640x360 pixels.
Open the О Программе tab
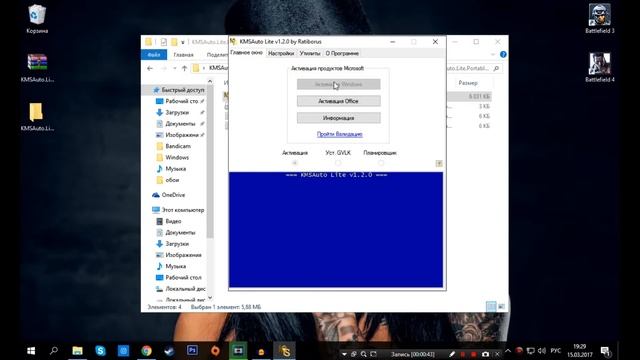342,53
